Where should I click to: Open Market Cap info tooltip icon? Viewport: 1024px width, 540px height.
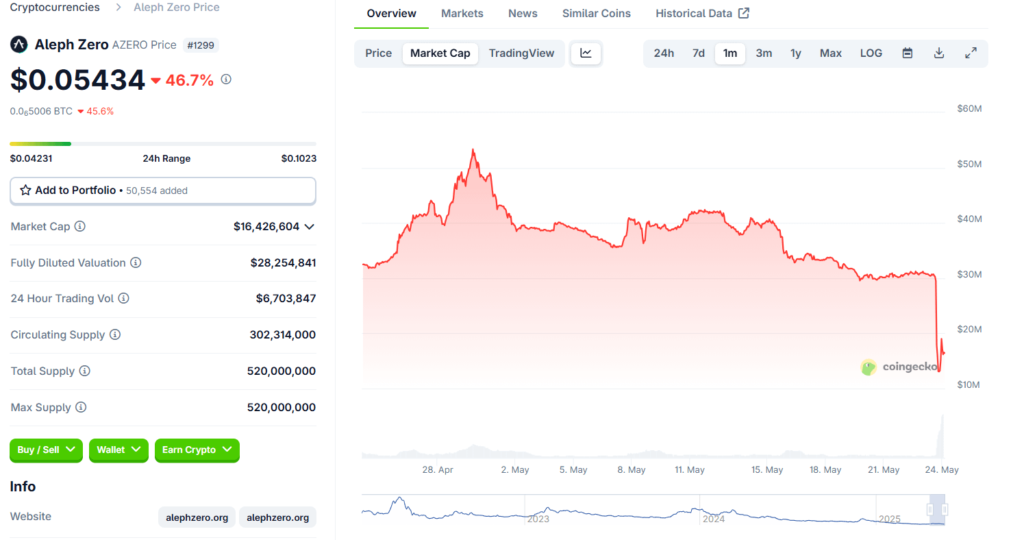tap(80, 227)
